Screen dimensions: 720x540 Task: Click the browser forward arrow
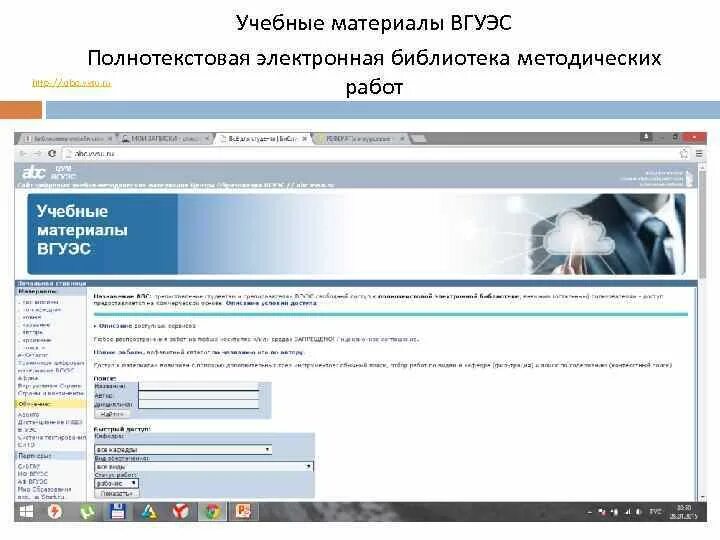pos(38,153)
